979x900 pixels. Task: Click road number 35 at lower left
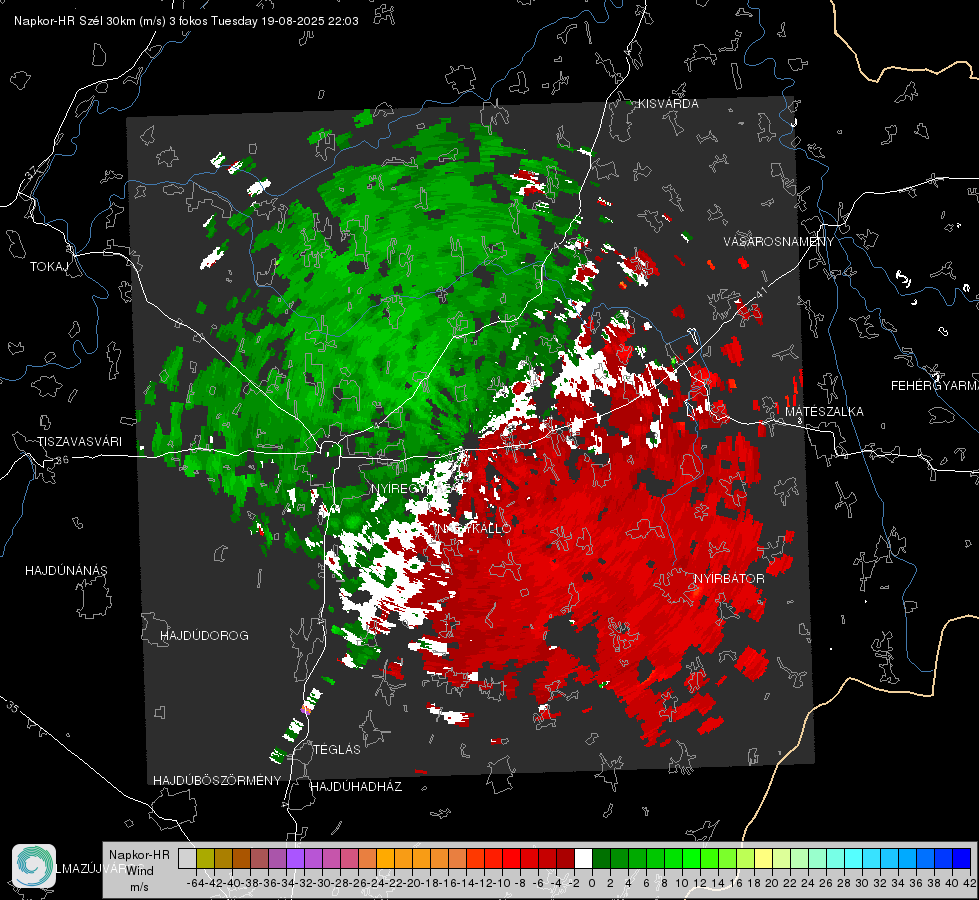(12, 707)
